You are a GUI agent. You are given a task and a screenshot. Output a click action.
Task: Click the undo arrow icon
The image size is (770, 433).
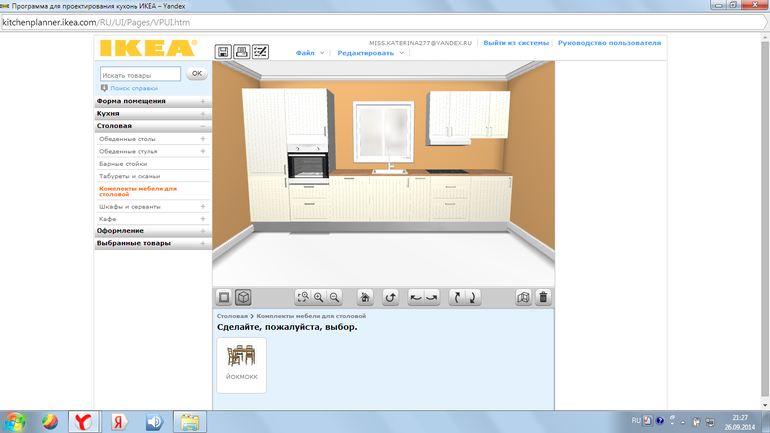pyautogui.click(x=391, y=298)
